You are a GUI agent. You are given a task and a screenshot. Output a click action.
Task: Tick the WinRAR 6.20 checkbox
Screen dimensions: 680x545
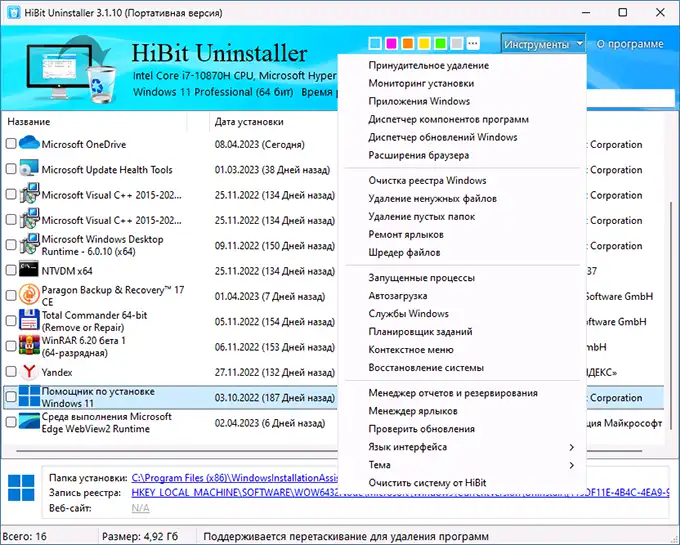pyautogui.click(x=11, y=346)
